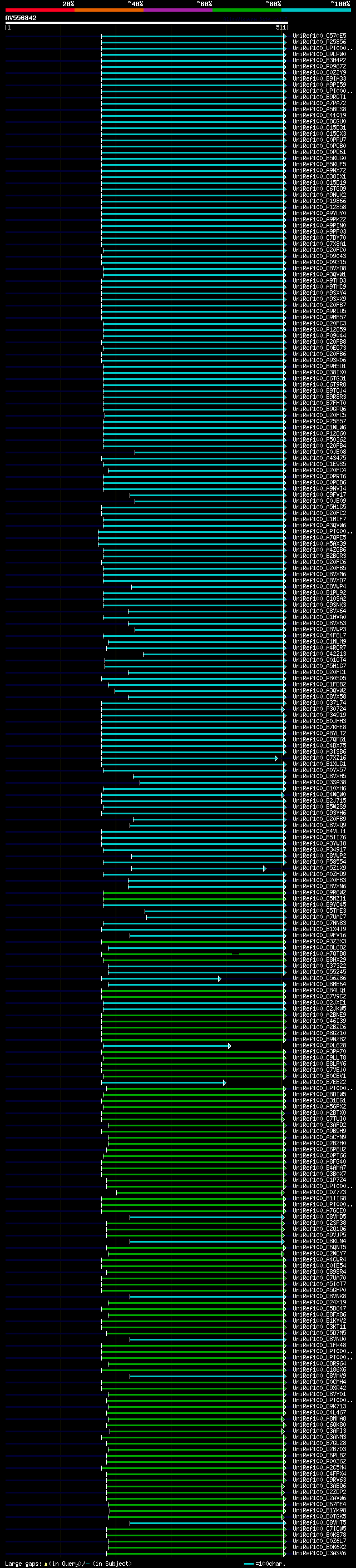The image size is (356, 1568).
Task: Click the cyan ~100% identity legend bar
Action: tap(316, 10)
